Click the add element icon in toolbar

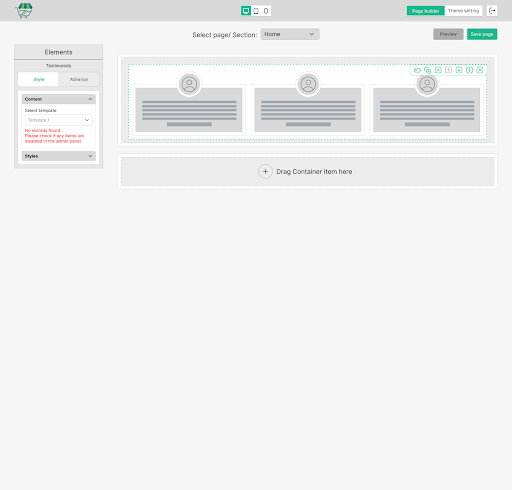tap(438, 70)
